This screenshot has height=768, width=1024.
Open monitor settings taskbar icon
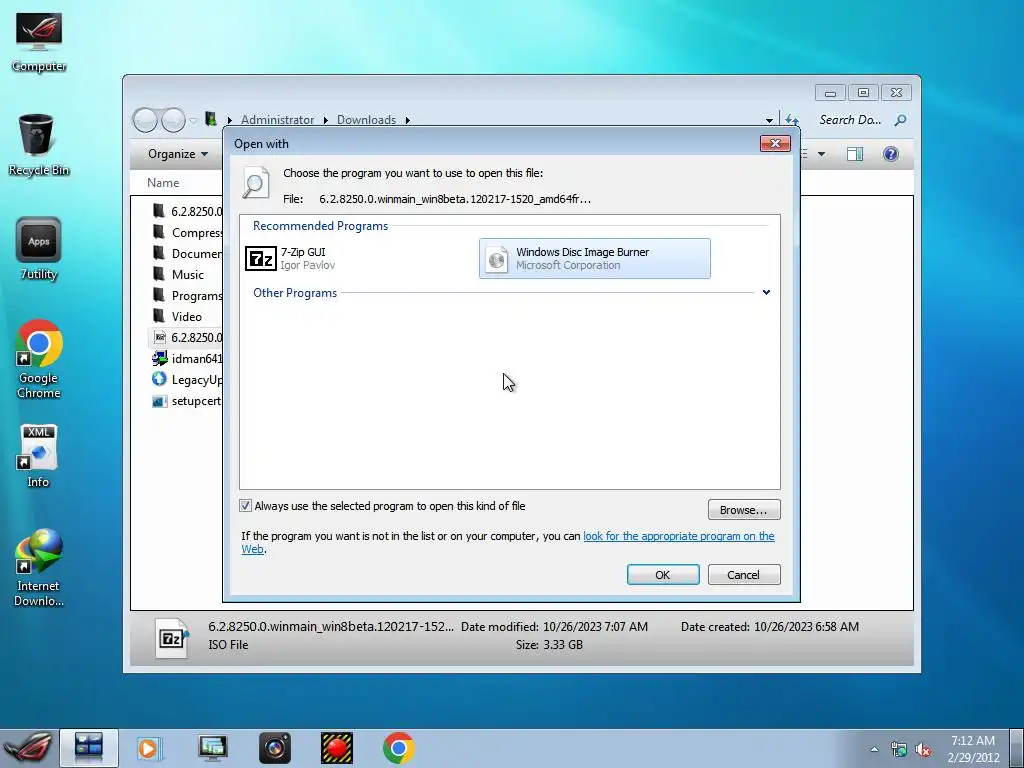click(x=213, y=748)
